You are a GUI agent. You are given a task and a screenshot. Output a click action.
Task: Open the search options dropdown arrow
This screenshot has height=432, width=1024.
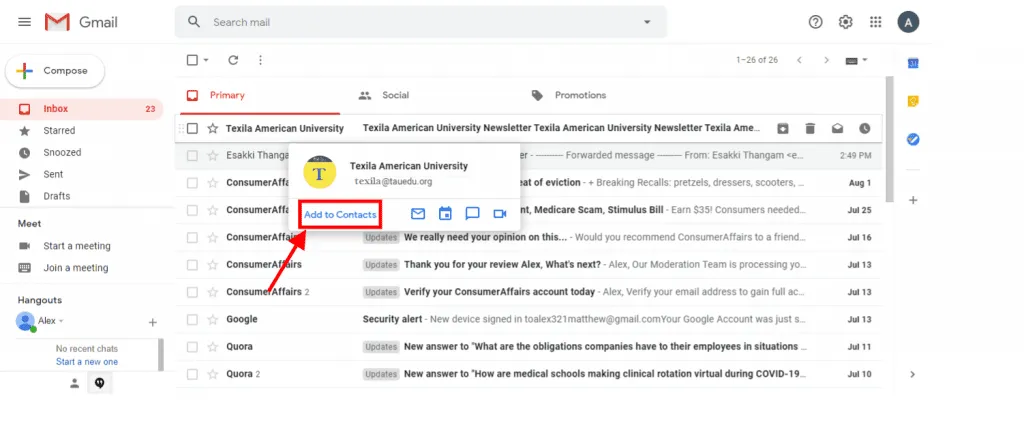(647, 22)
